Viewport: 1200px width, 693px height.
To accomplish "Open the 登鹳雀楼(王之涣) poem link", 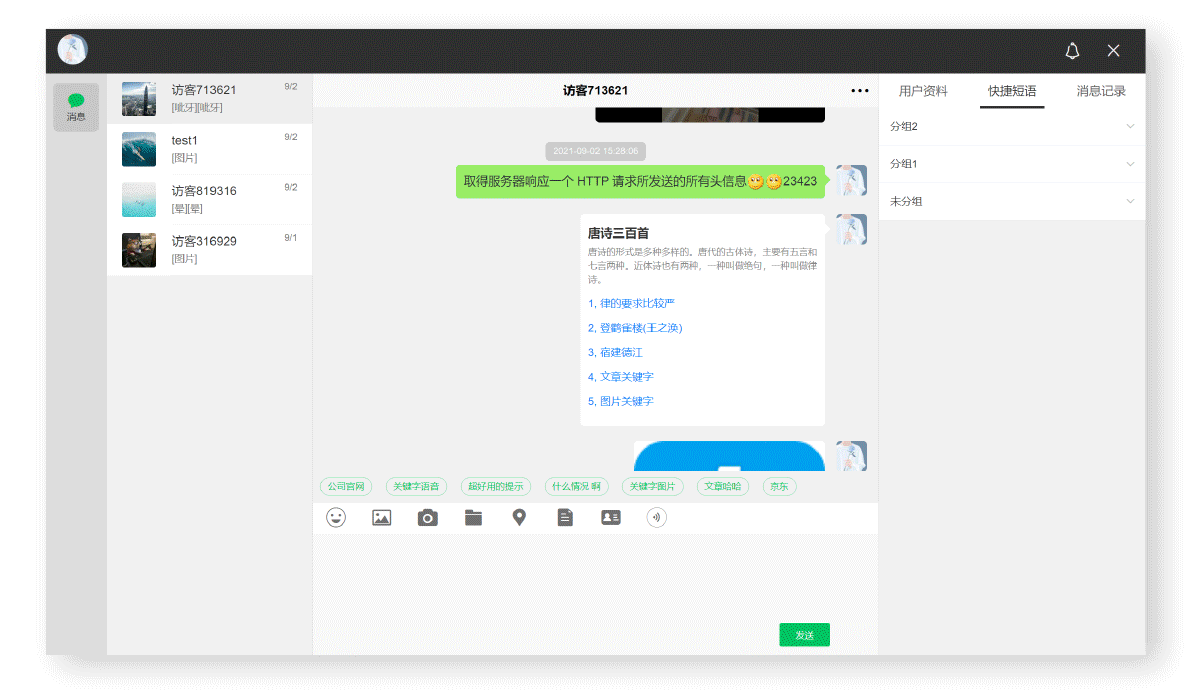I will (633, 327).
